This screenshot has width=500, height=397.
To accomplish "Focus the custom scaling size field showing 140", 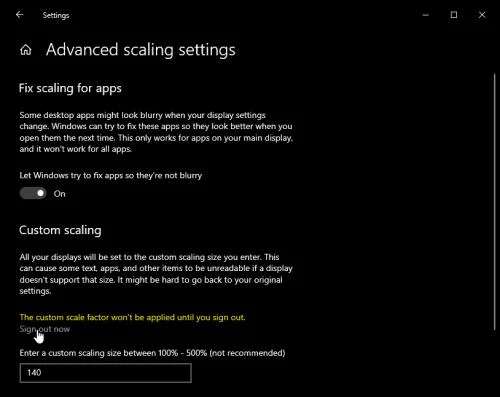I will 106,373.
